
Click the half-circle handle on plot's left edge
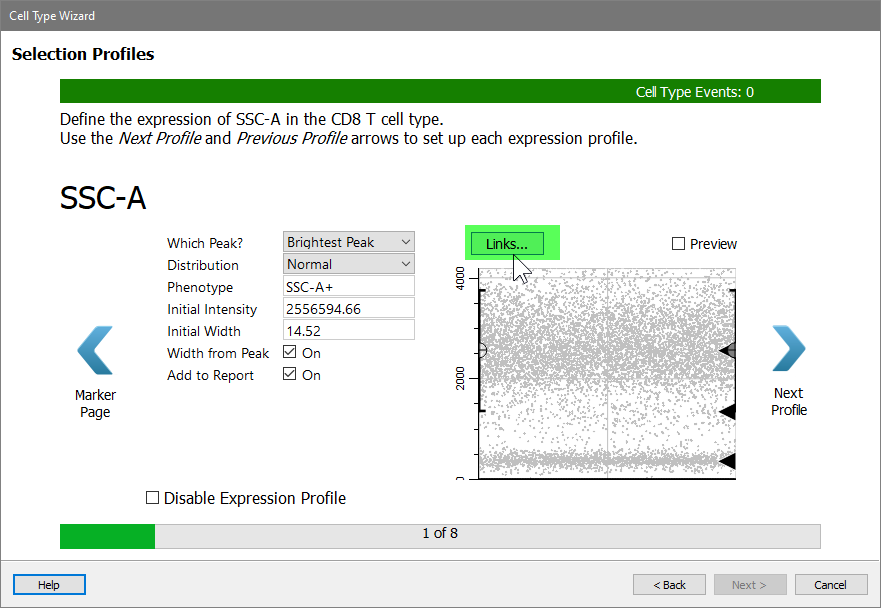point(481,350)
